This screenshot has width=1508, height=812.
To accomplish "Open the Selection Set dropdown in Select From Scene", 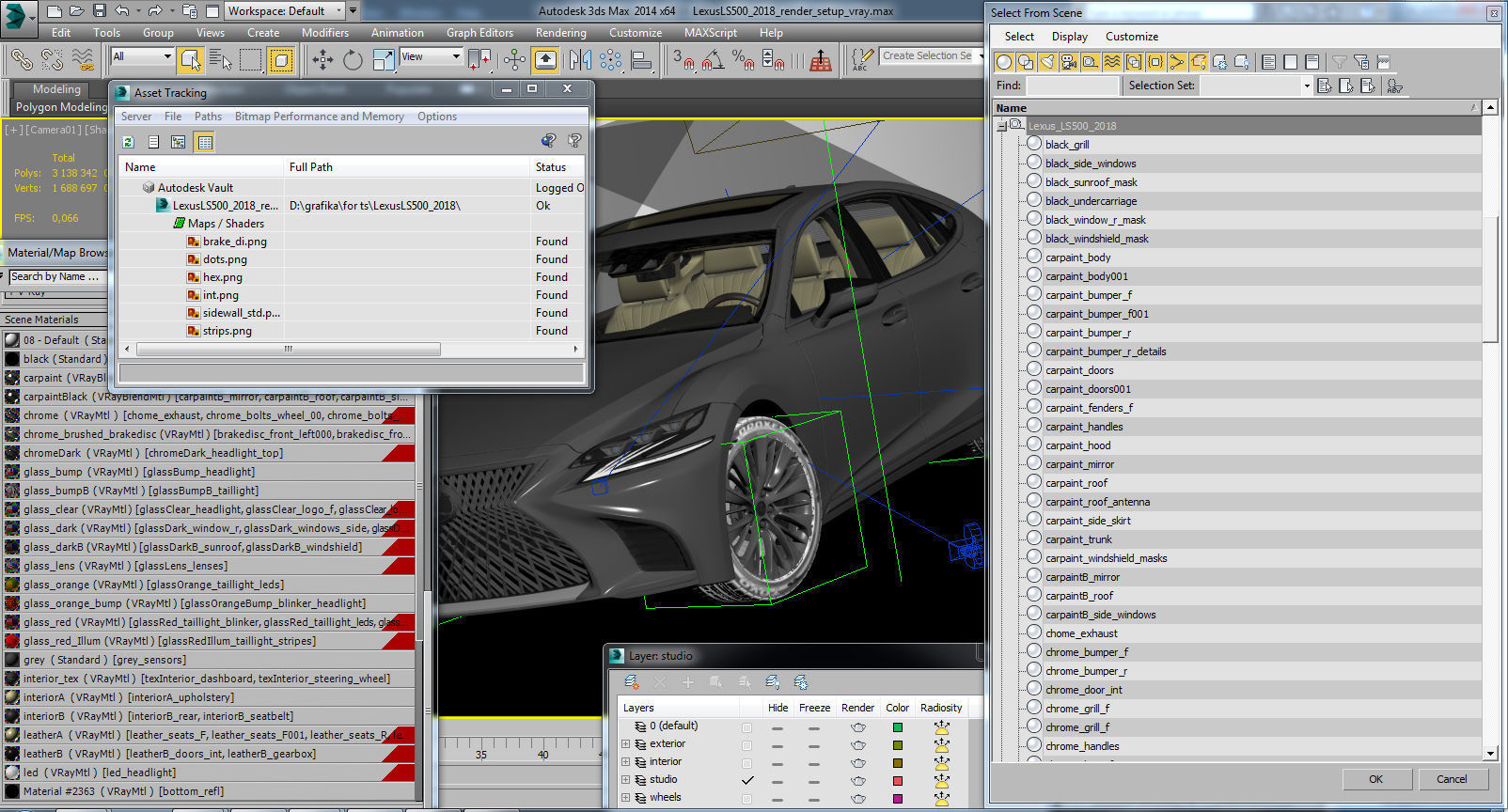I will (x=1306, y=86).
